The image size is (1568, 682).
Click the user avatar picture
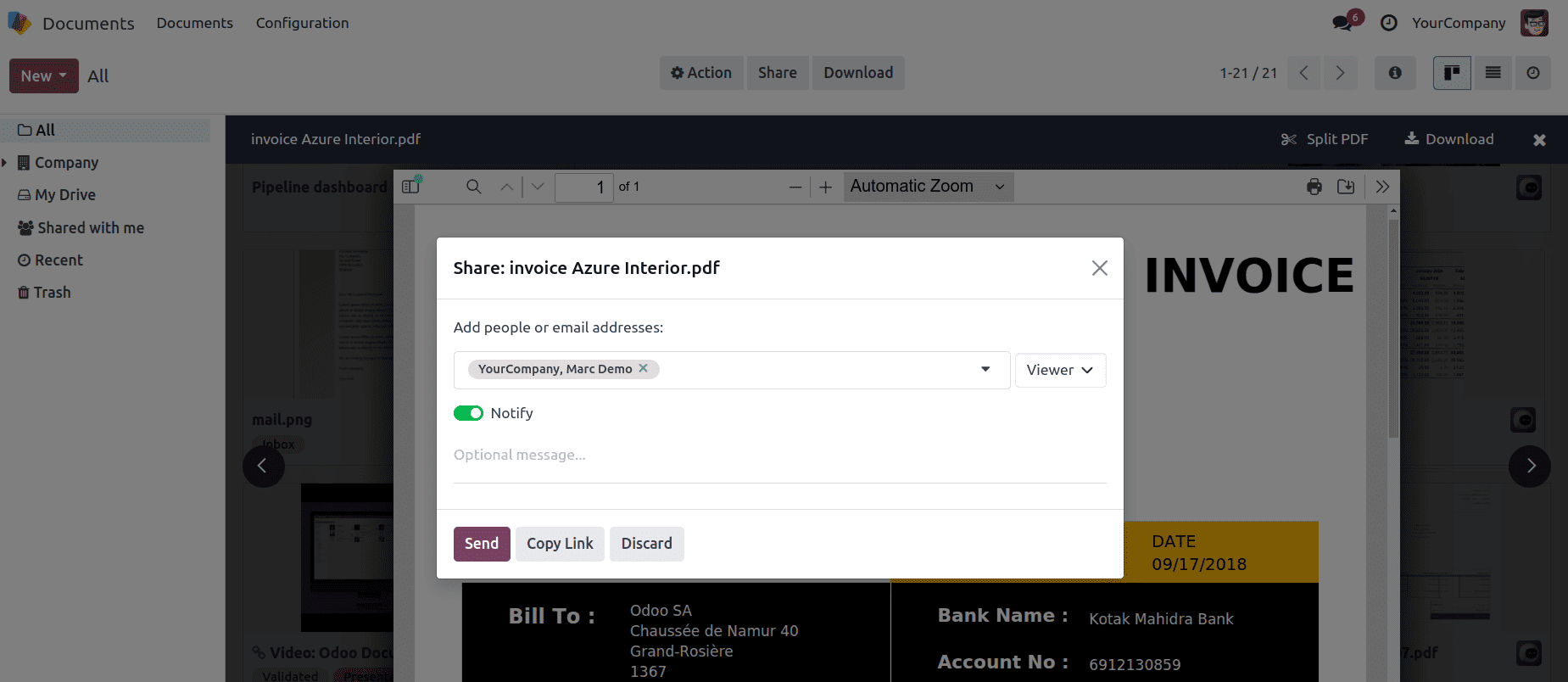pyautogui.click(x=1534, y=23)
